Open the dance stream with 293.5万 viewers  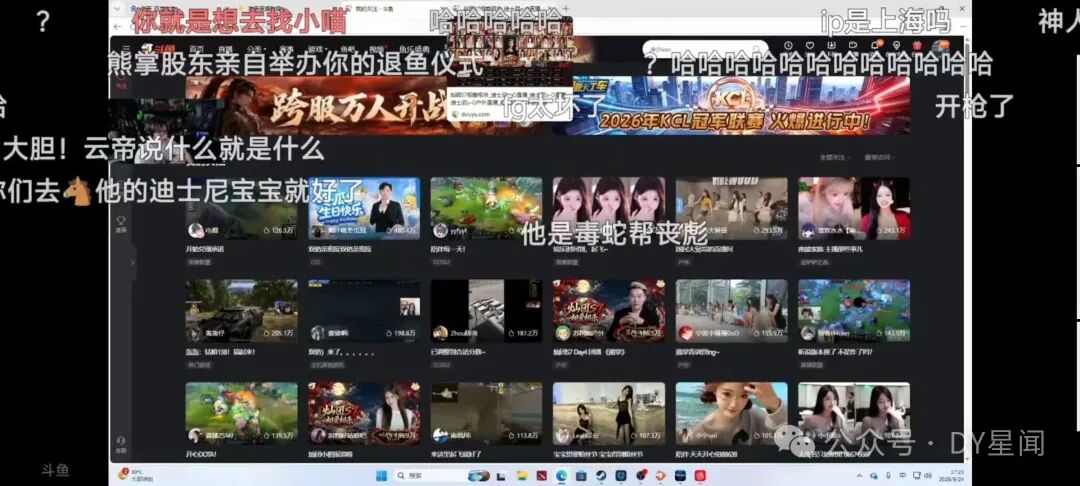point(731,208)
